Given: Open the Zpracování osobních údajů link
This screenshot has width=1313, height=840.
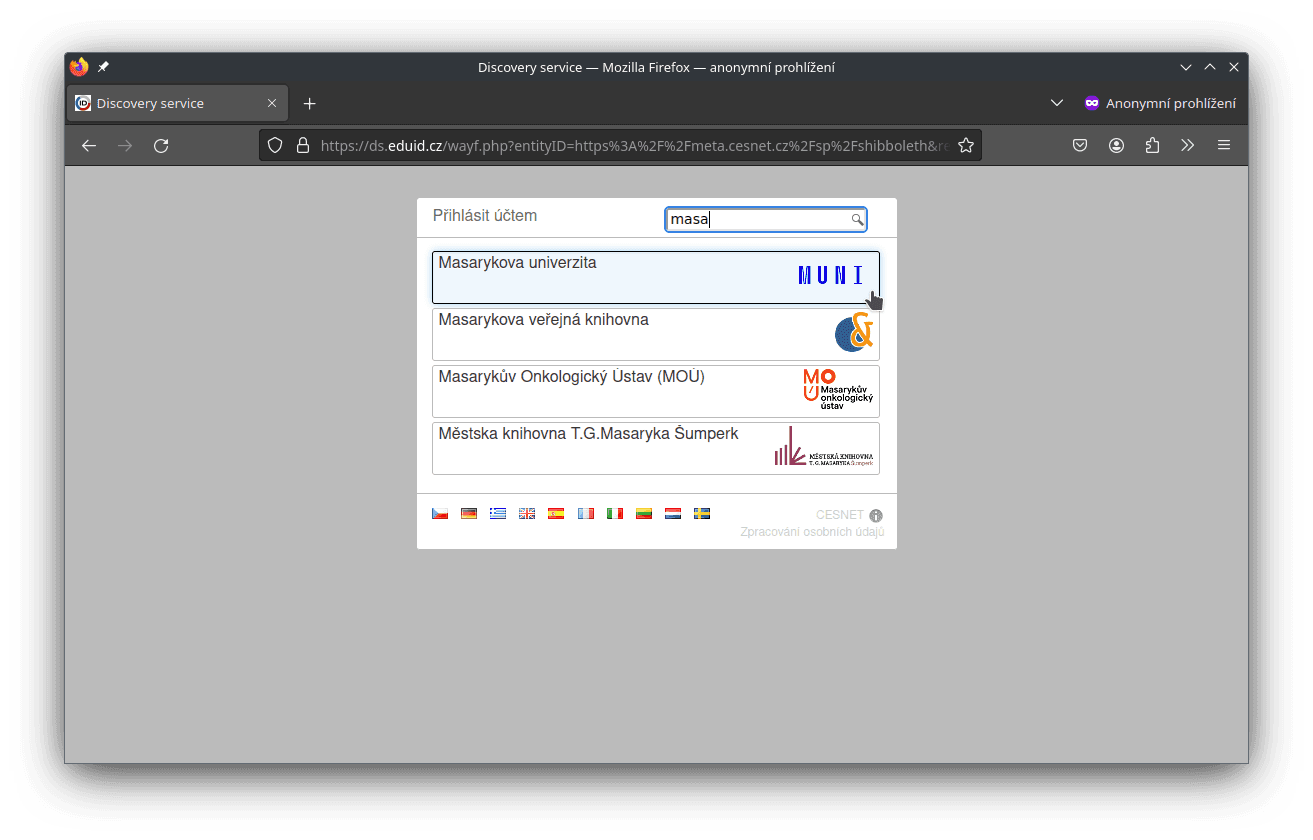Looking at the screenshot, I should click(x=812, y=532).
